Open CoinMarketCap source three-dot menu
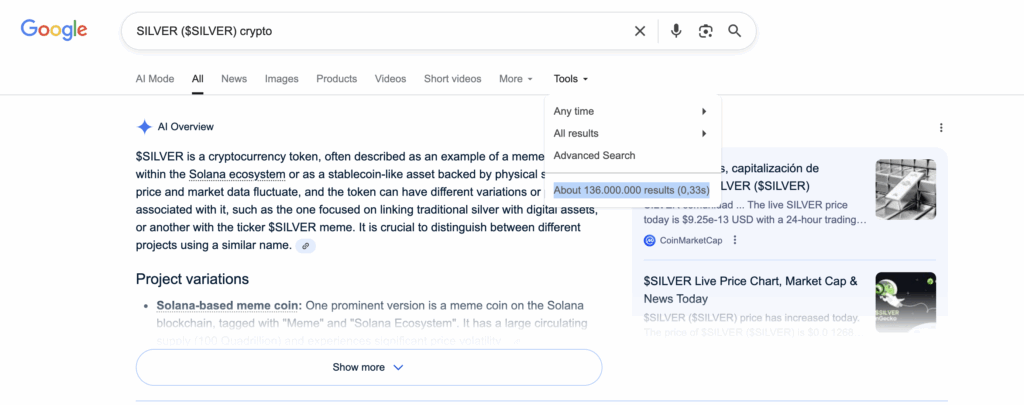Viewport: 1024px width, 405px height. click(x=735, y=240)
